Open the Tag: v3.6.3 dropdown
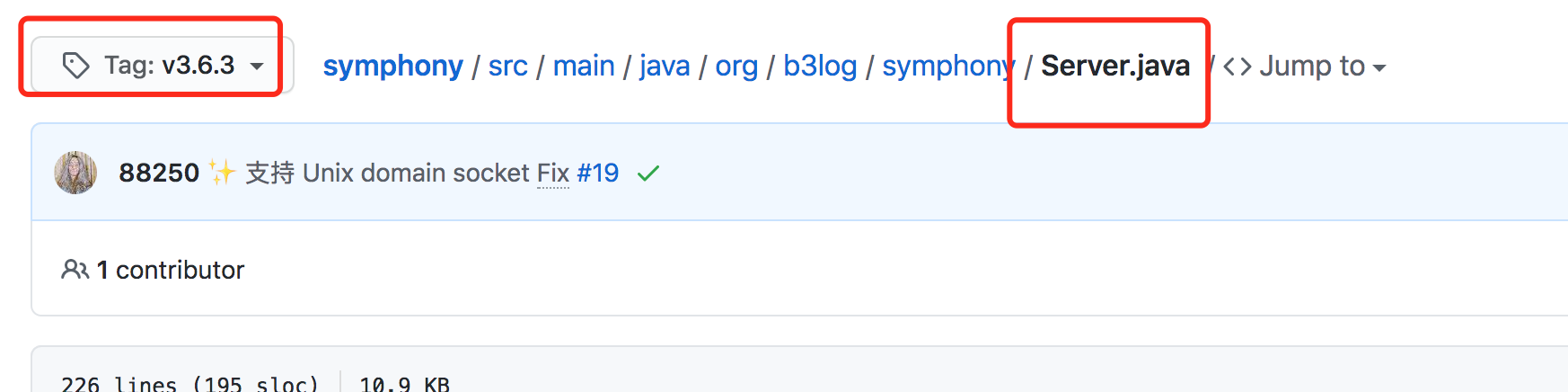The width and height of the screenshot is (1568, 392). [163, 66]
